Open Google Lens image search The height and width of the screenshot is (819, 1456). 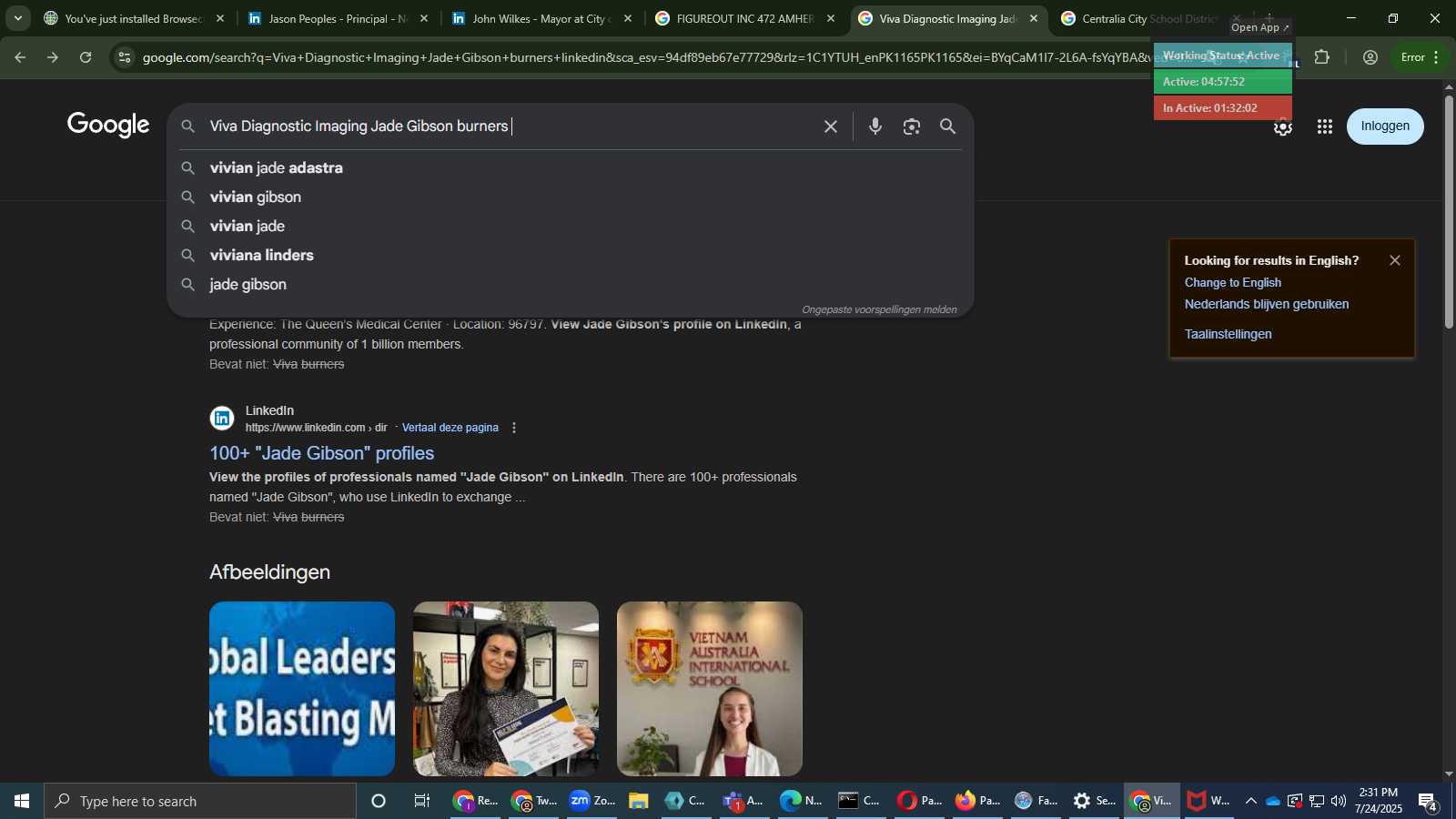(x=912, y=126)
